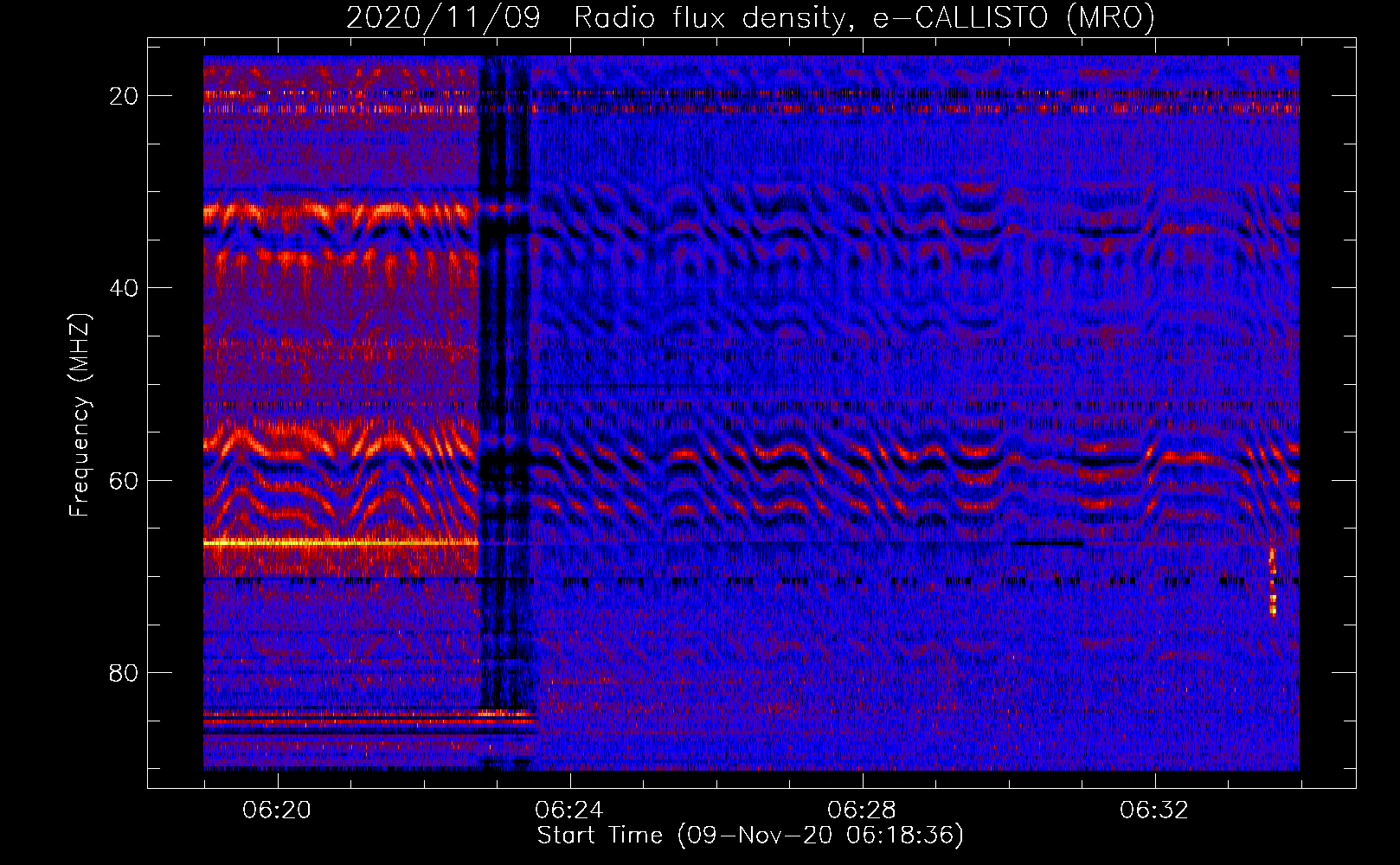Click the 20 frequency tick label
Screen dimensions: 1400x865
tap(124, 96)
